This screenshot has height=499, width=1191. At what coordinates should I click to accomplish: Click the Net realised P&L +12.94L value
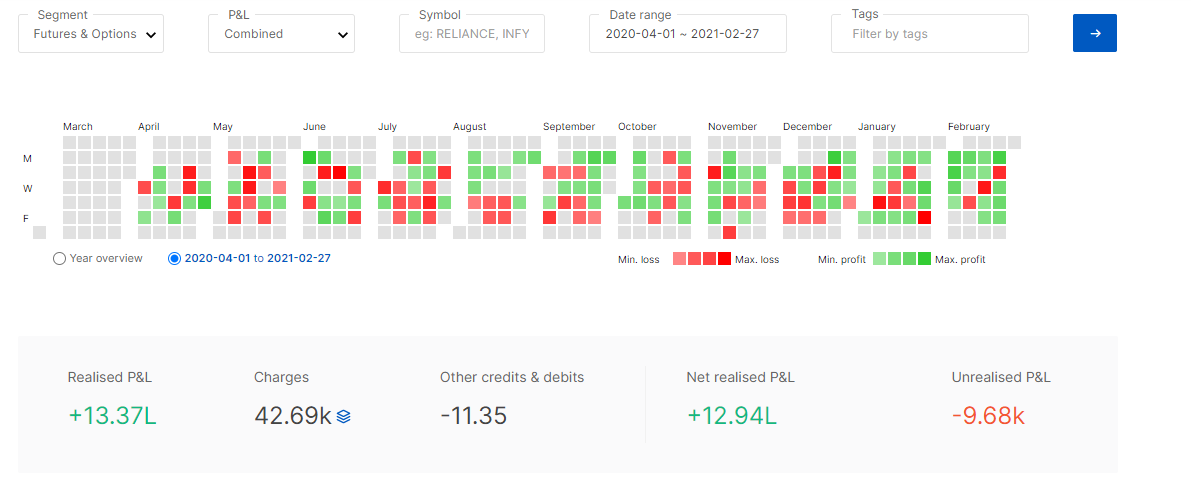pos(732,415)
